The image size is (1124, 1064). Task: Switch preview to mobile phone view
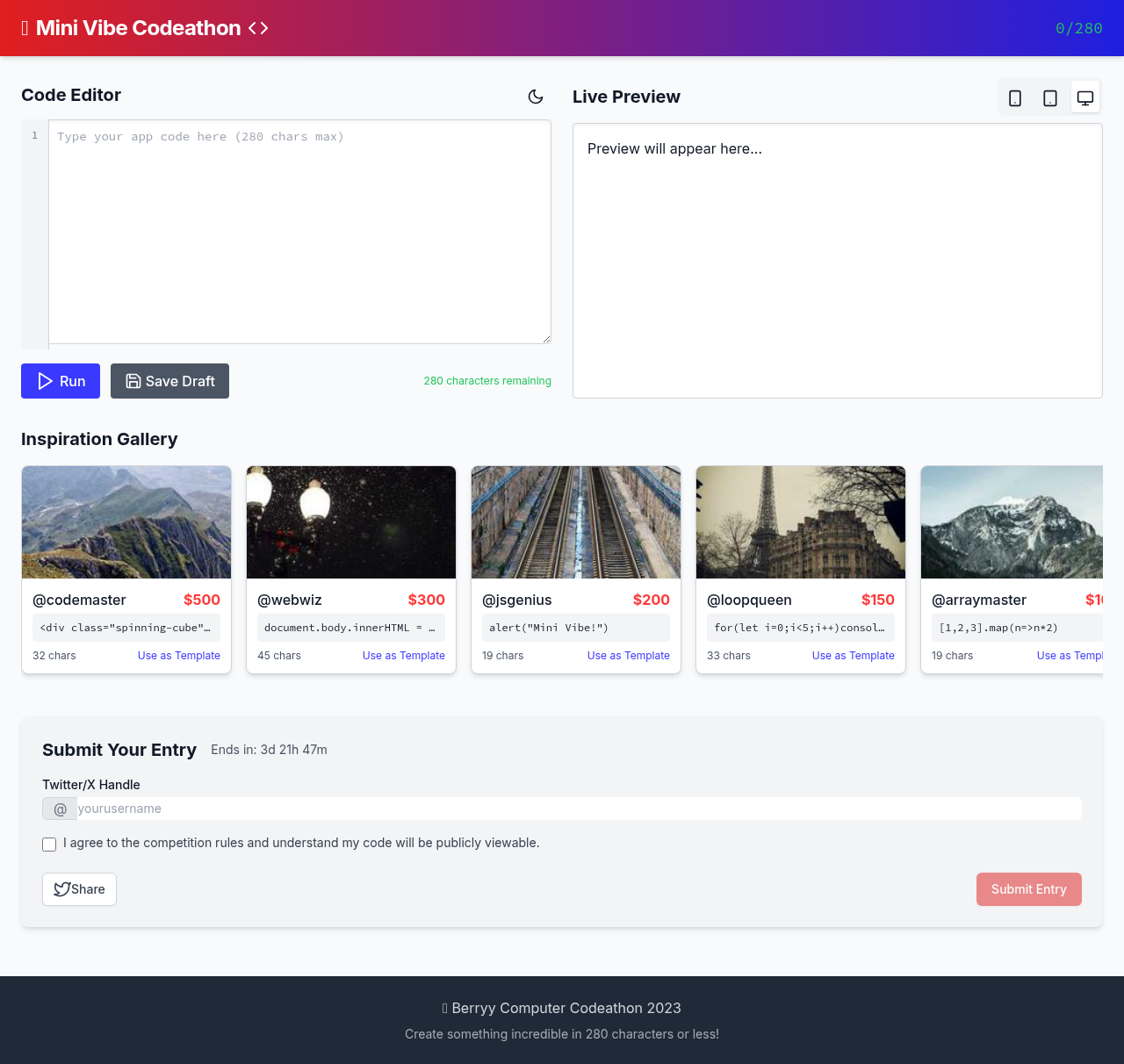click(1014, 97)
